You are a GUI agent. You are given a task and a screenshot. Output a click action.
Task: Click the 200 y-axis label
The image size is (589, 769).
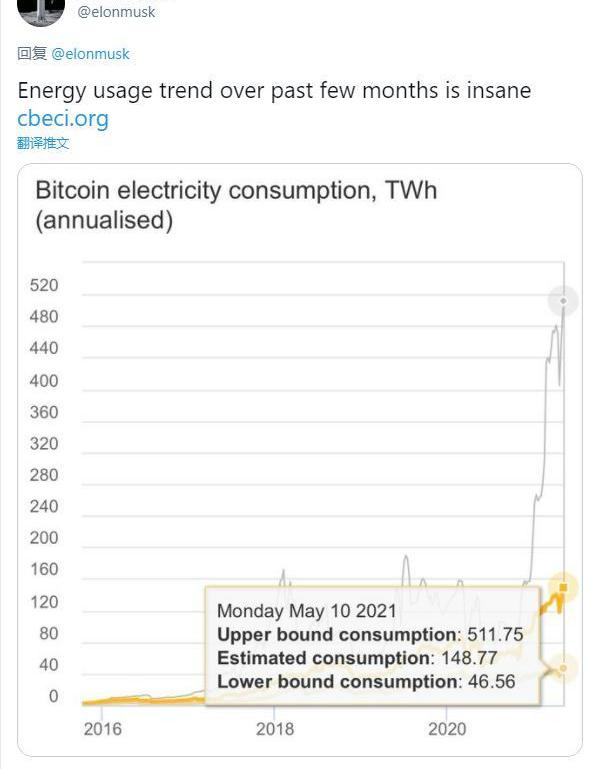tap(44, 538)
